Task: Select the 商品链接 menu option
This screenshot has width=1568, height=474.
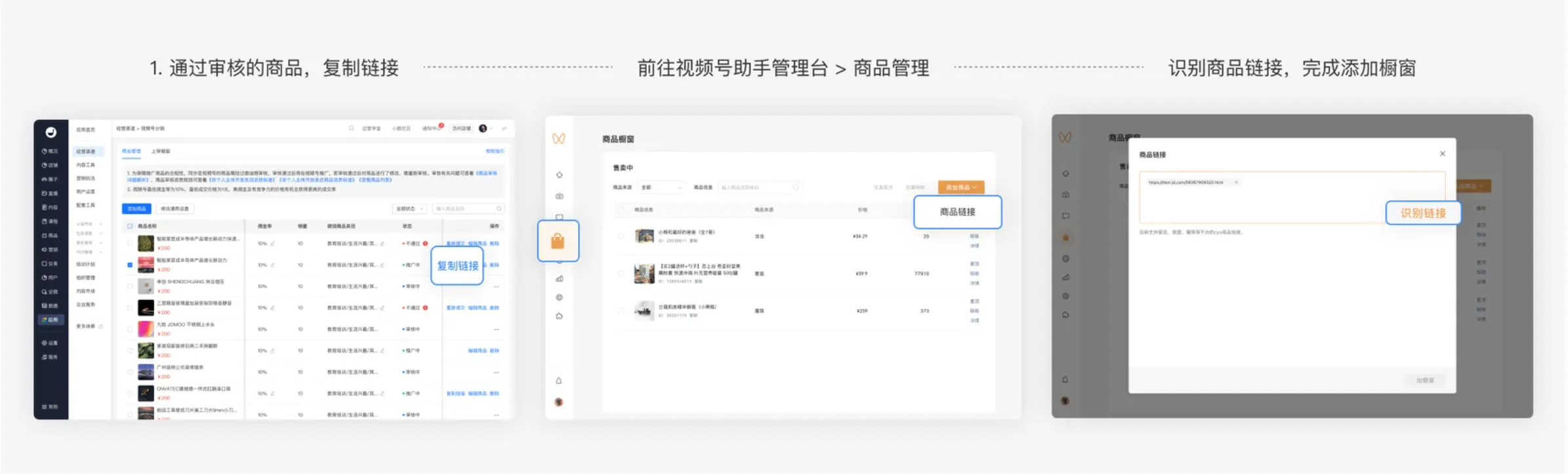Action: 957,212
